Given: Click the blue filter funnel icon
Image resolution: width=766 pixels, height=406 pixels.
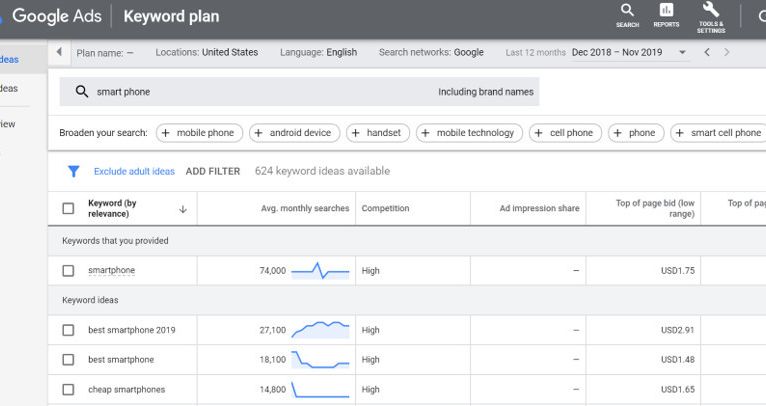Looking at the screenshot, I should coord(73,171).
